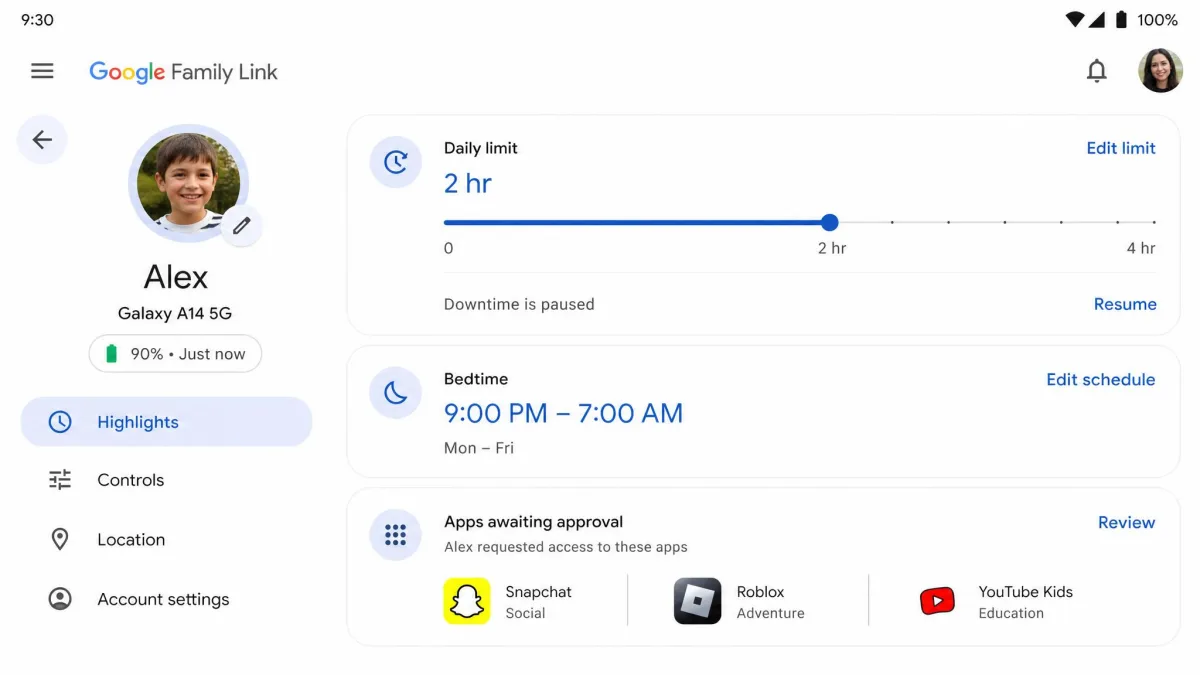This screenshot has width=1200, height=675.
Task: Click the cellular signal status icon
Action: pyautogui.click(x=1097, y=20)
